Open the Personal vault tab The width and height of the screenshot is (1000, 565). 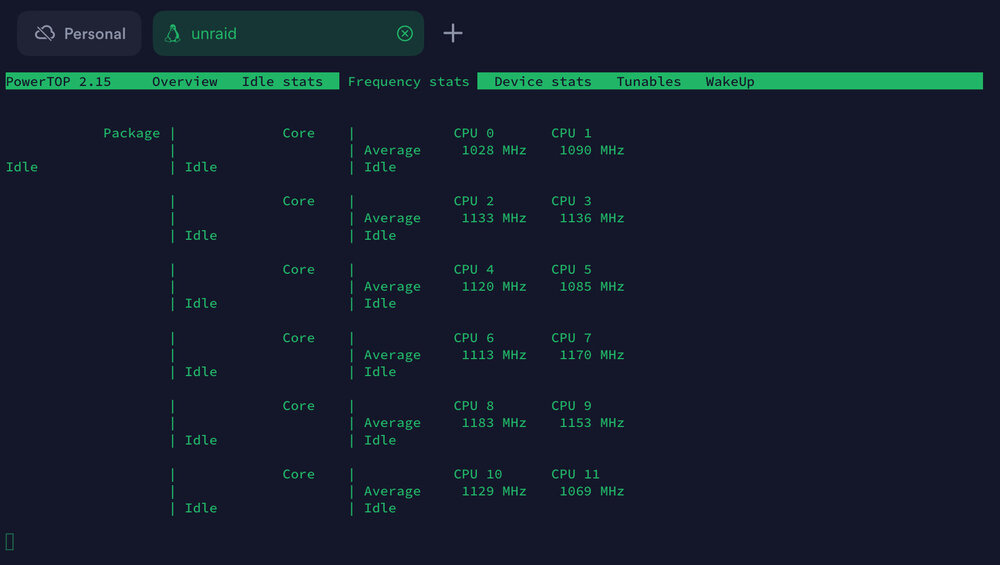tap(79, 33)
